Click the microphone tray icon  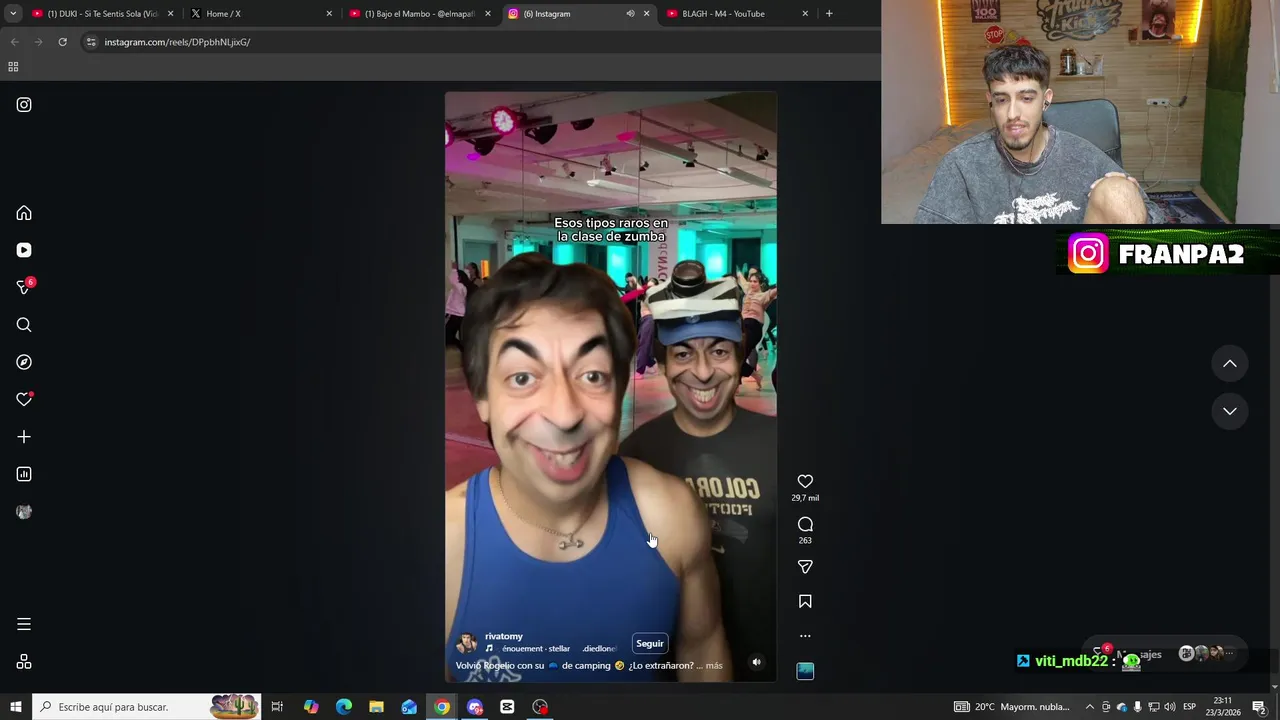tap(1137, 707)
